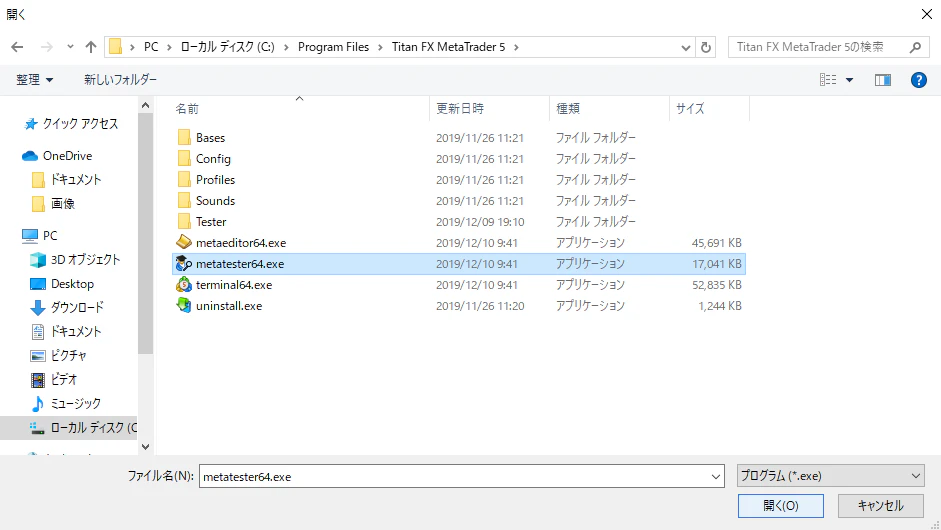The height and width of the screenshot is (530, 941).
Task: Click navigation pane scroll down arrow
Action: pos(145,447)
